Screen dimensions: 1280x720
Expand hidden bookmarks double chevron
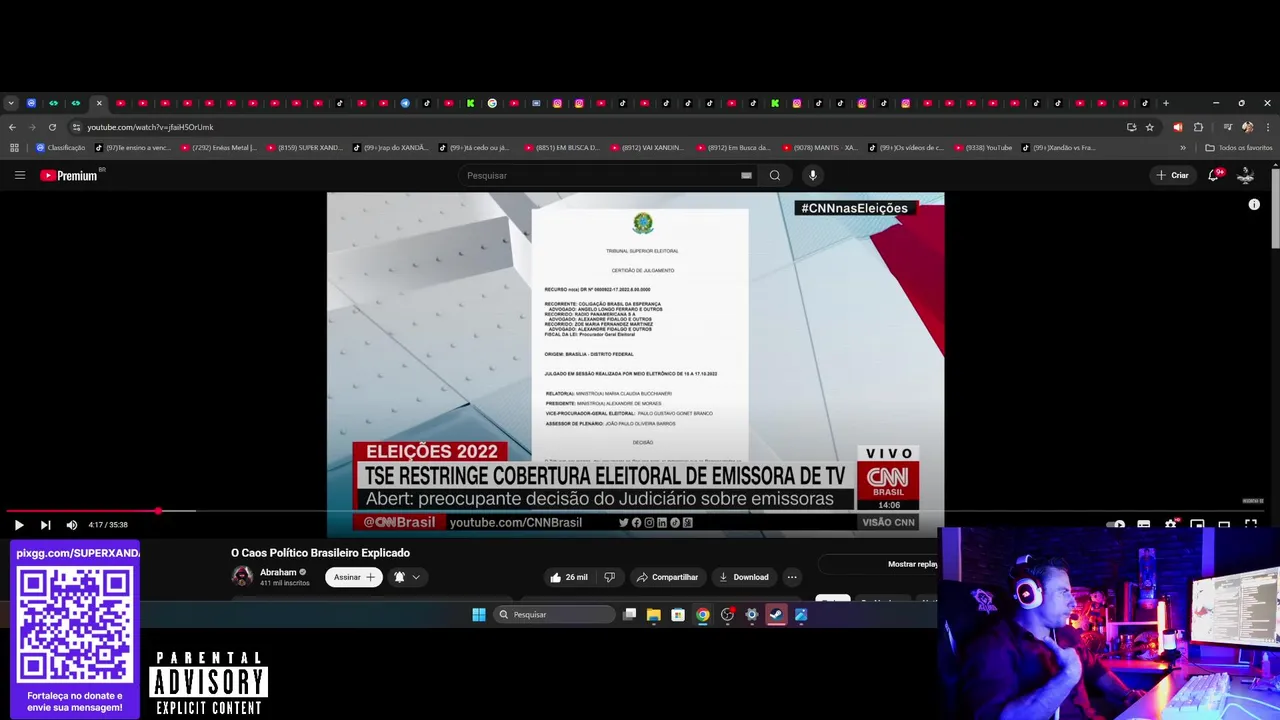tap(1183, 148)
